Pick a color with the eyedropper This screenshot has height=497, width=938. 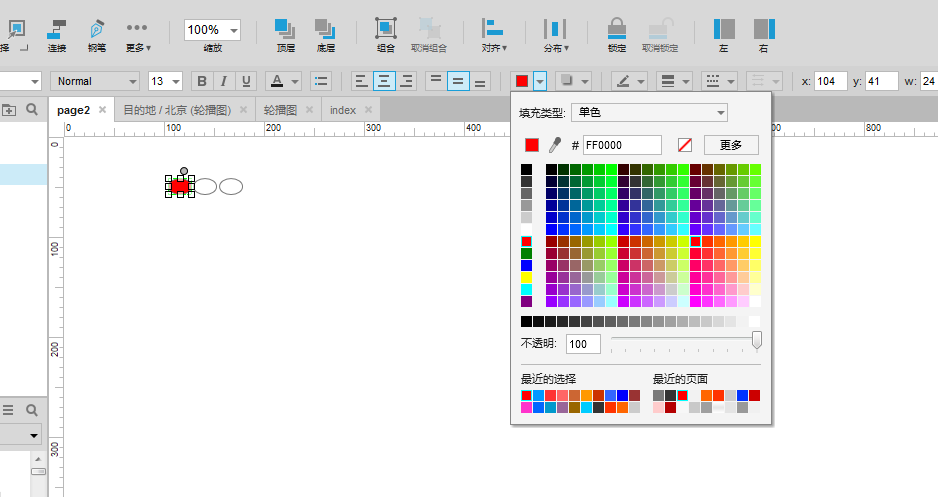tap(555, 145)
